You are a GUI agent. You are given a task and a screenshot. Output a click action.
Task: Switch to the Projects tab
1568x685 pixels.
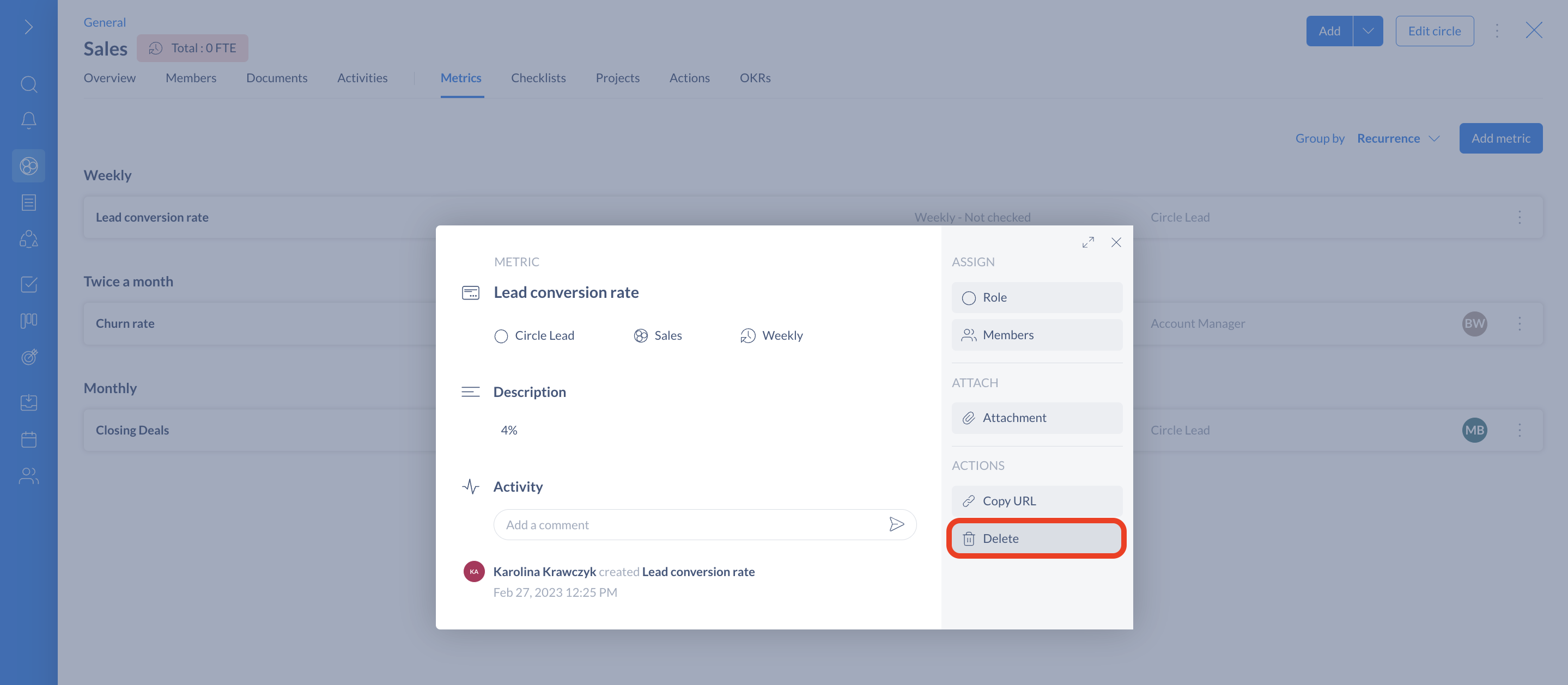(x=617, y=78)
